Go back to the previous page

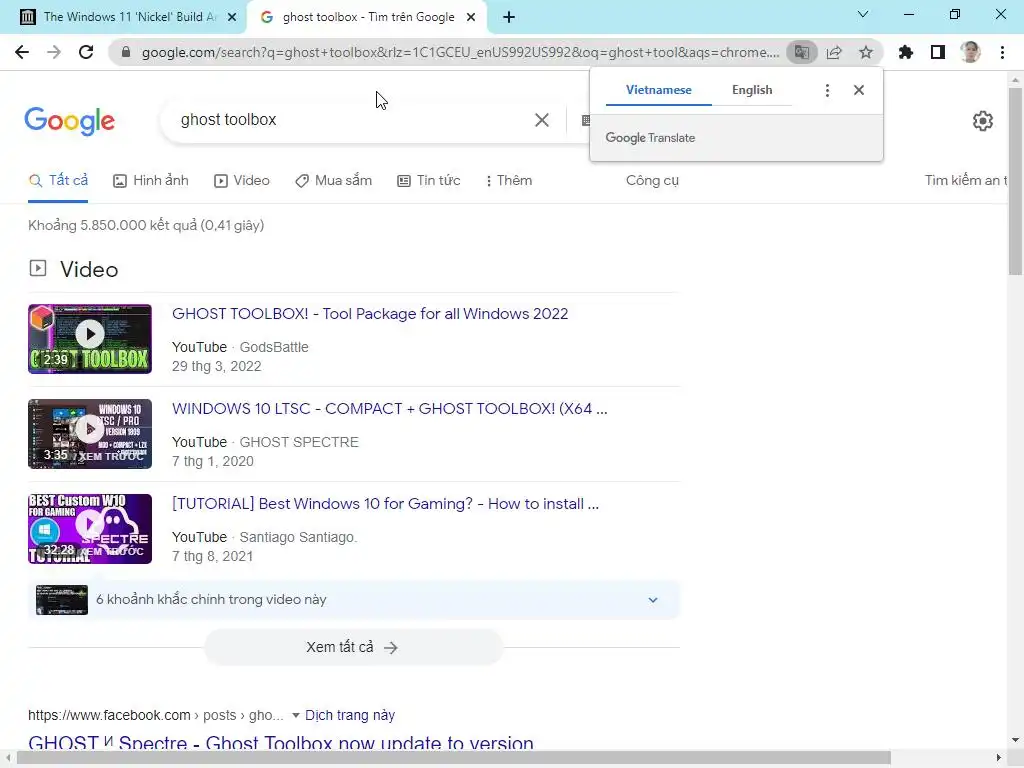[x=22, y=52]
